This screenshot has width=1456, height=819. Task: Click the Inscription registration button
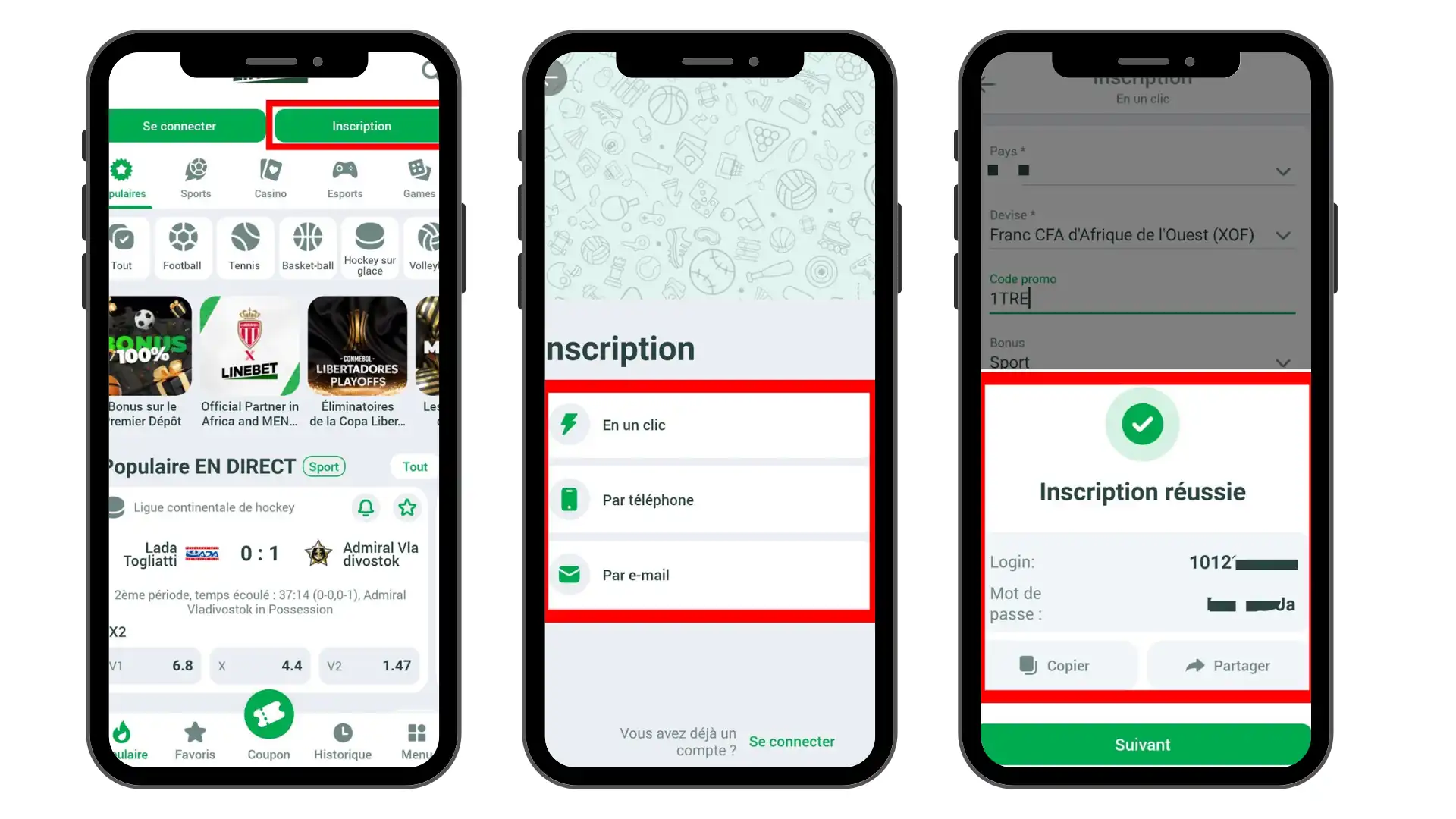361,126
